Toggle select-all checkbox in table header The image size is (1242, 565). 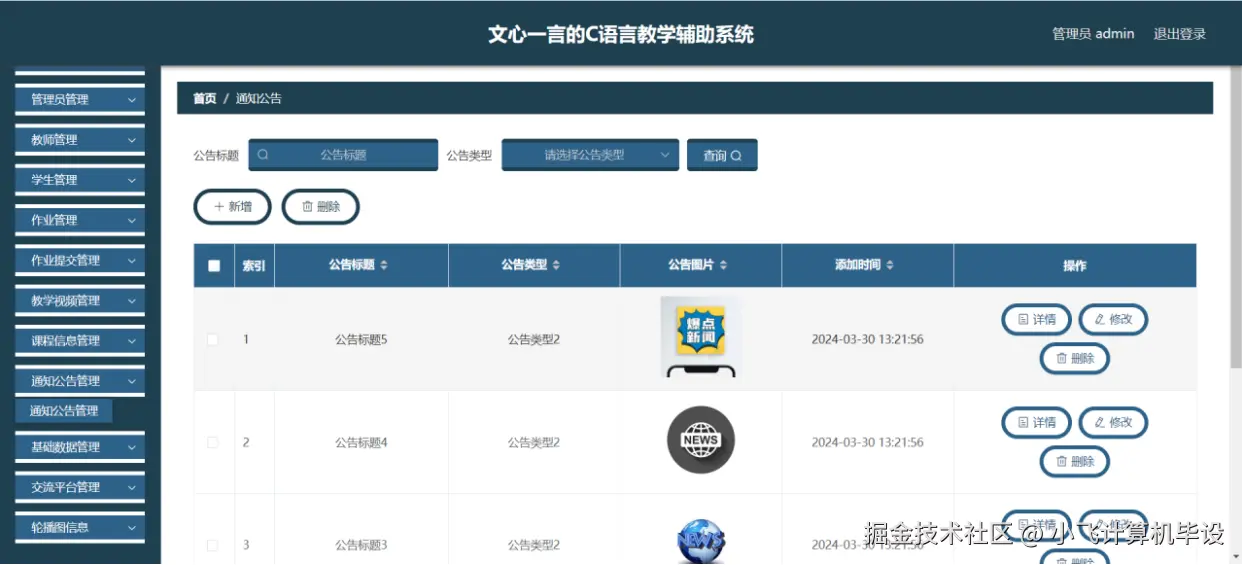coord(214,266)
